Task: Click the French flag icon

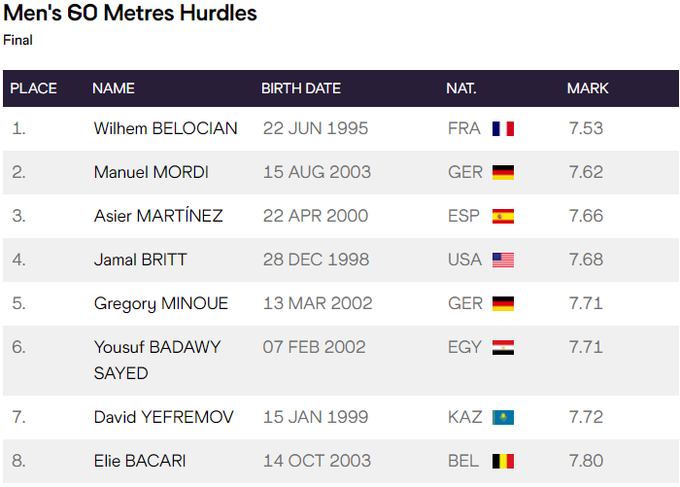Action: pos(503,129)
